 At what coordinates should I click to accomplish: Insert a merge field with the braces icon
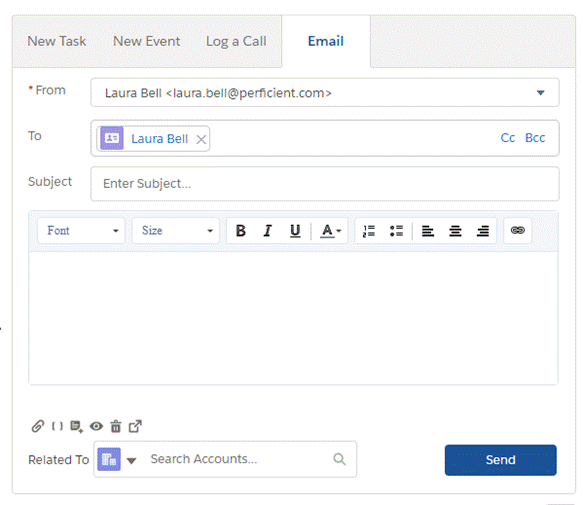coord(57,426)
